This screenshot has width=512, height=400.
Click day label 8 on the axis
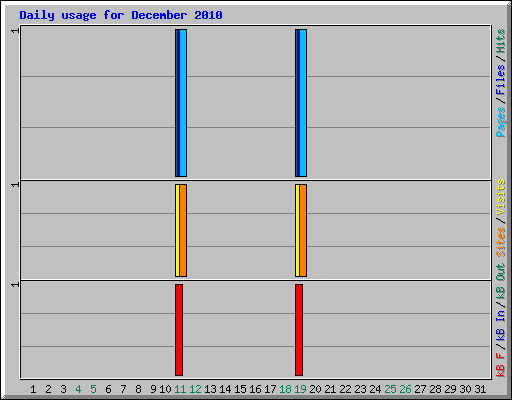pos(138,389)
